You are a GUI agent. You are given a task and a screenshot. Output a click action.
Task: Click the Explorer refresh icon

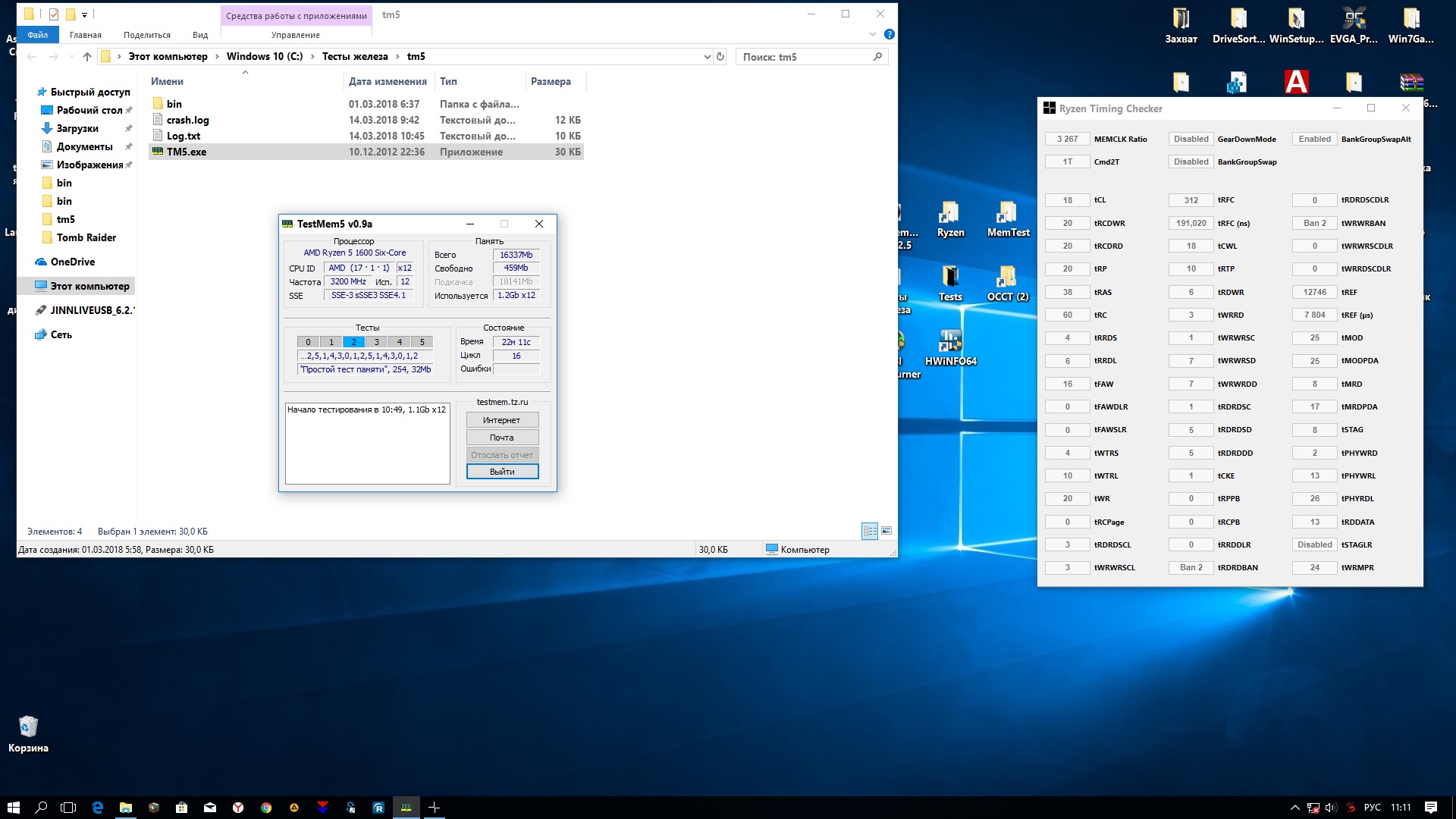720,57
